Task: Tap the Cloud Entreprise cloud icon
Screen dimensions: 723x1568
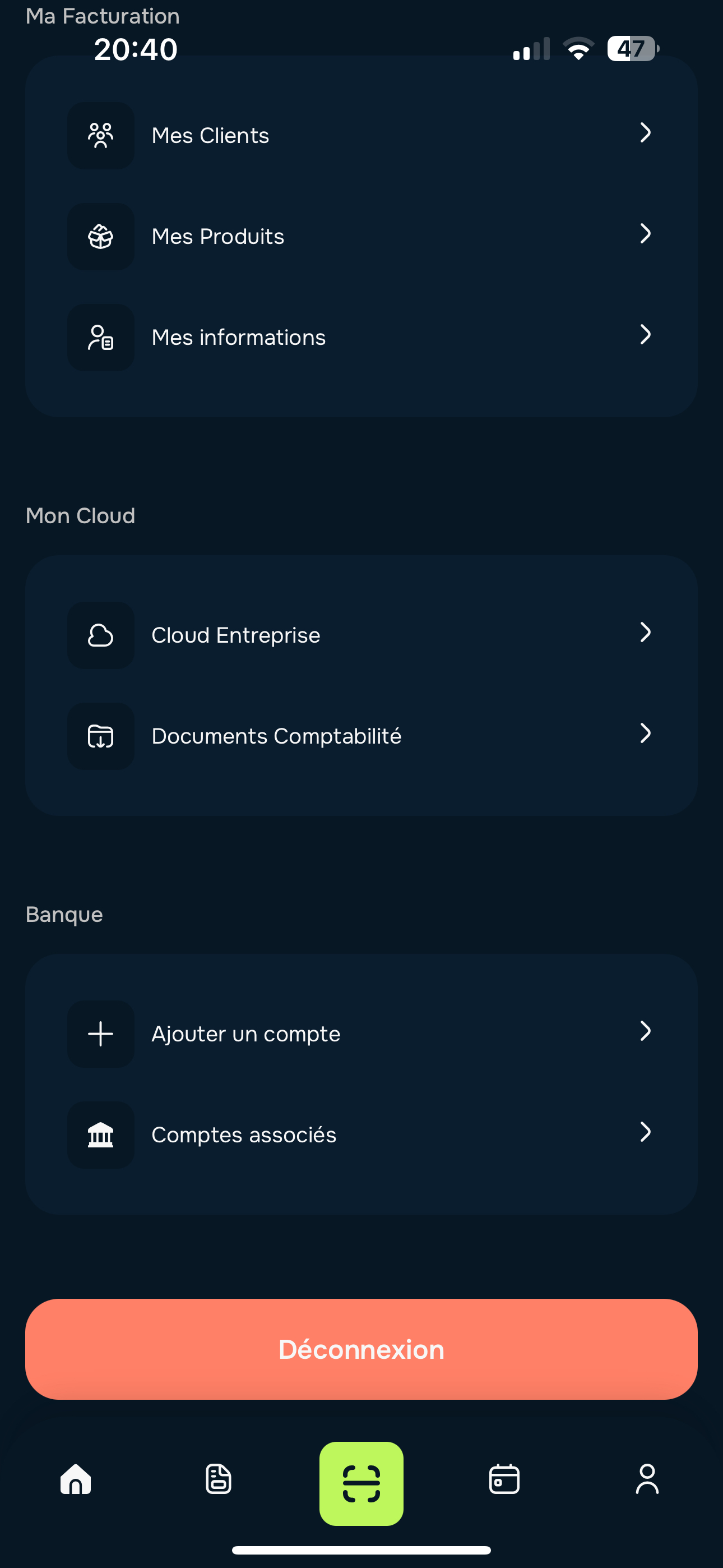Action: pos(100,635)
